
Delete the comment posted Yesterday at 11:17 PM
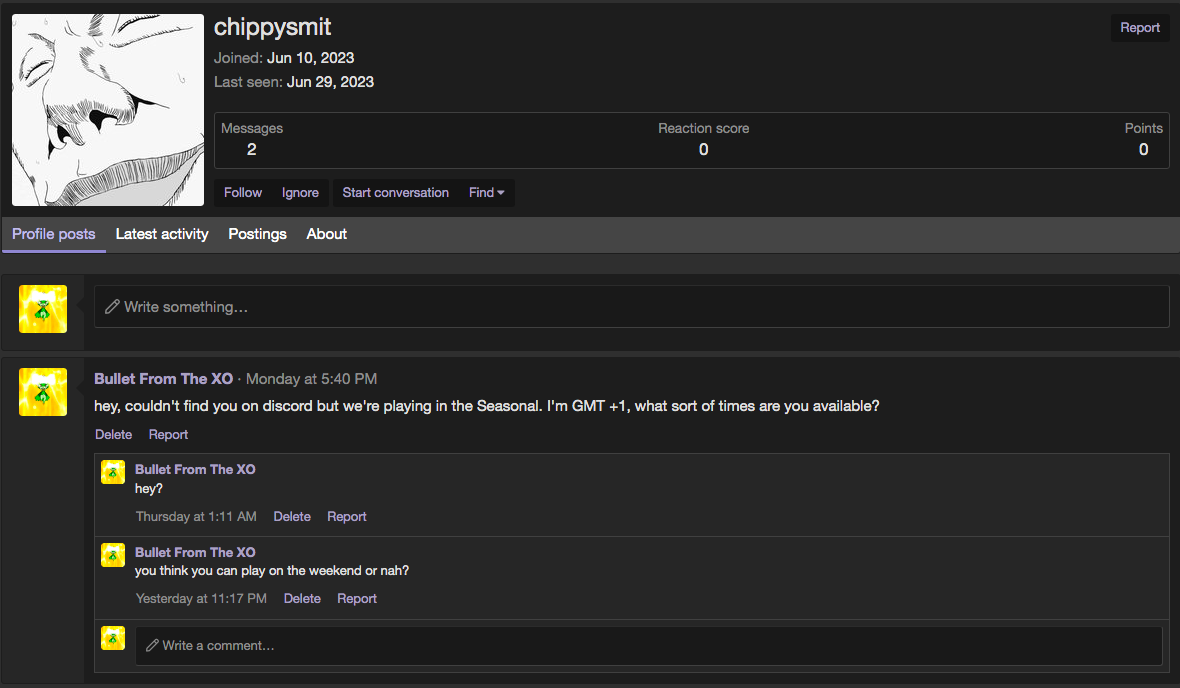click(x=302, y=599)
